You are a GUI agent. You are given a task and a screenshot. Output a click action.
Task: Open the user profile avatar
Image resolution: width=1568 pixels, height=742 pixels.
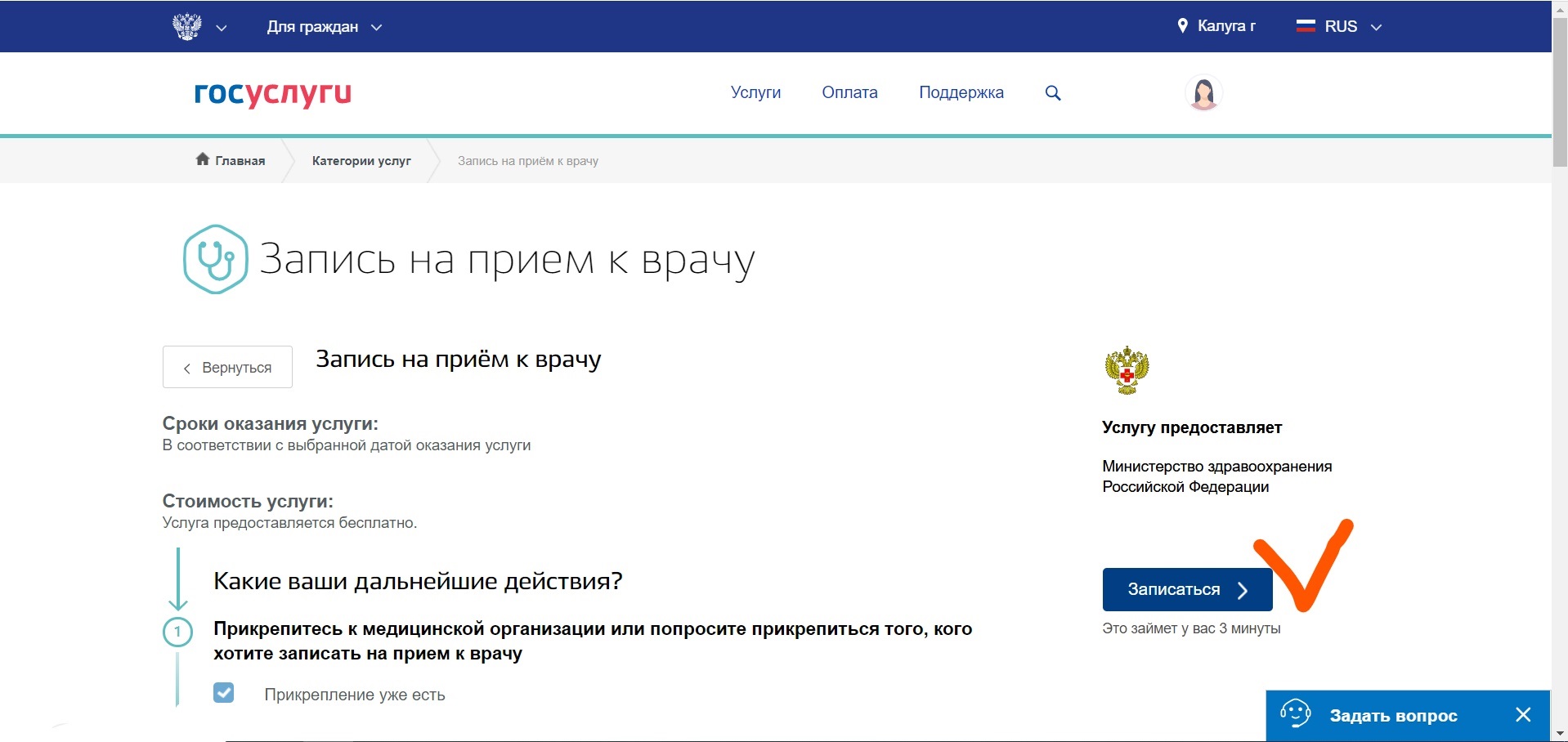point(1203,93)
